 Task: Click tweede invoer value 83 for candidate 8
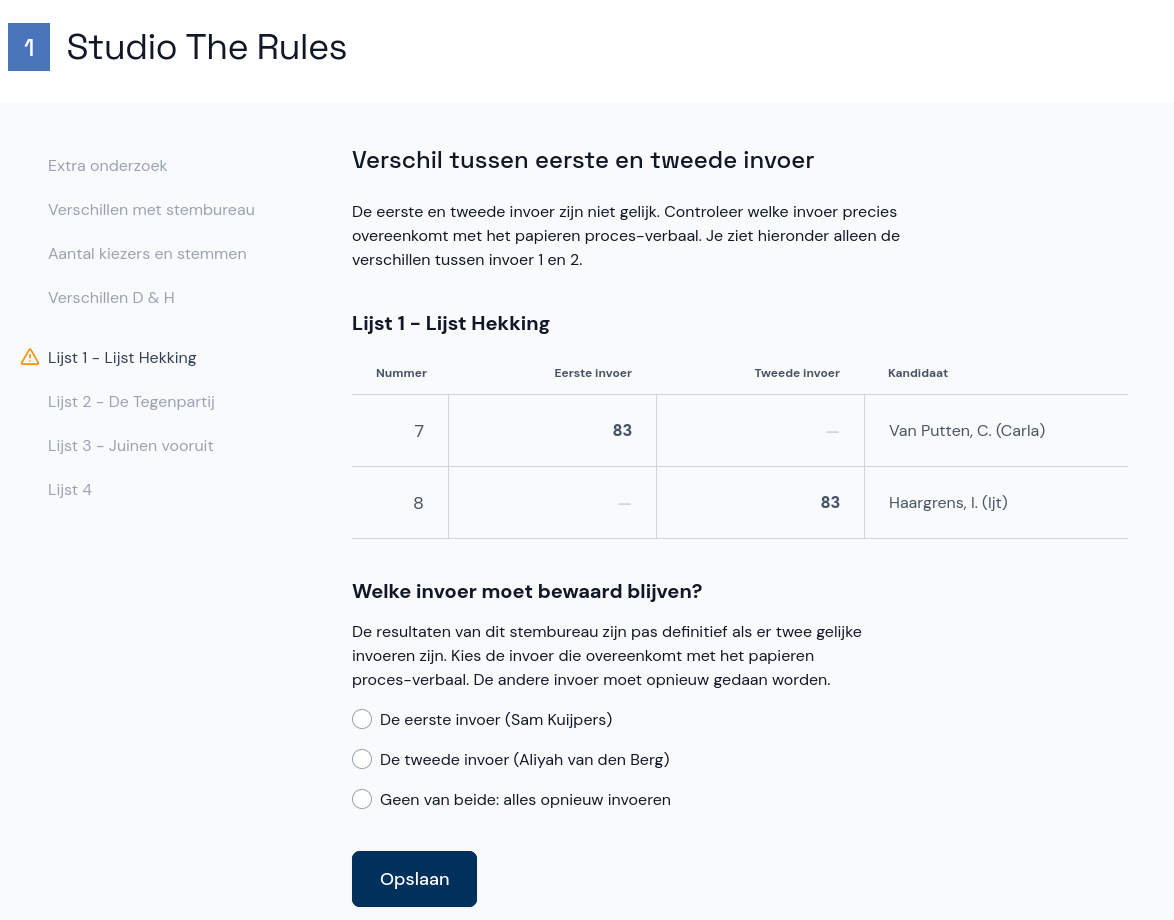coord(830,503)
